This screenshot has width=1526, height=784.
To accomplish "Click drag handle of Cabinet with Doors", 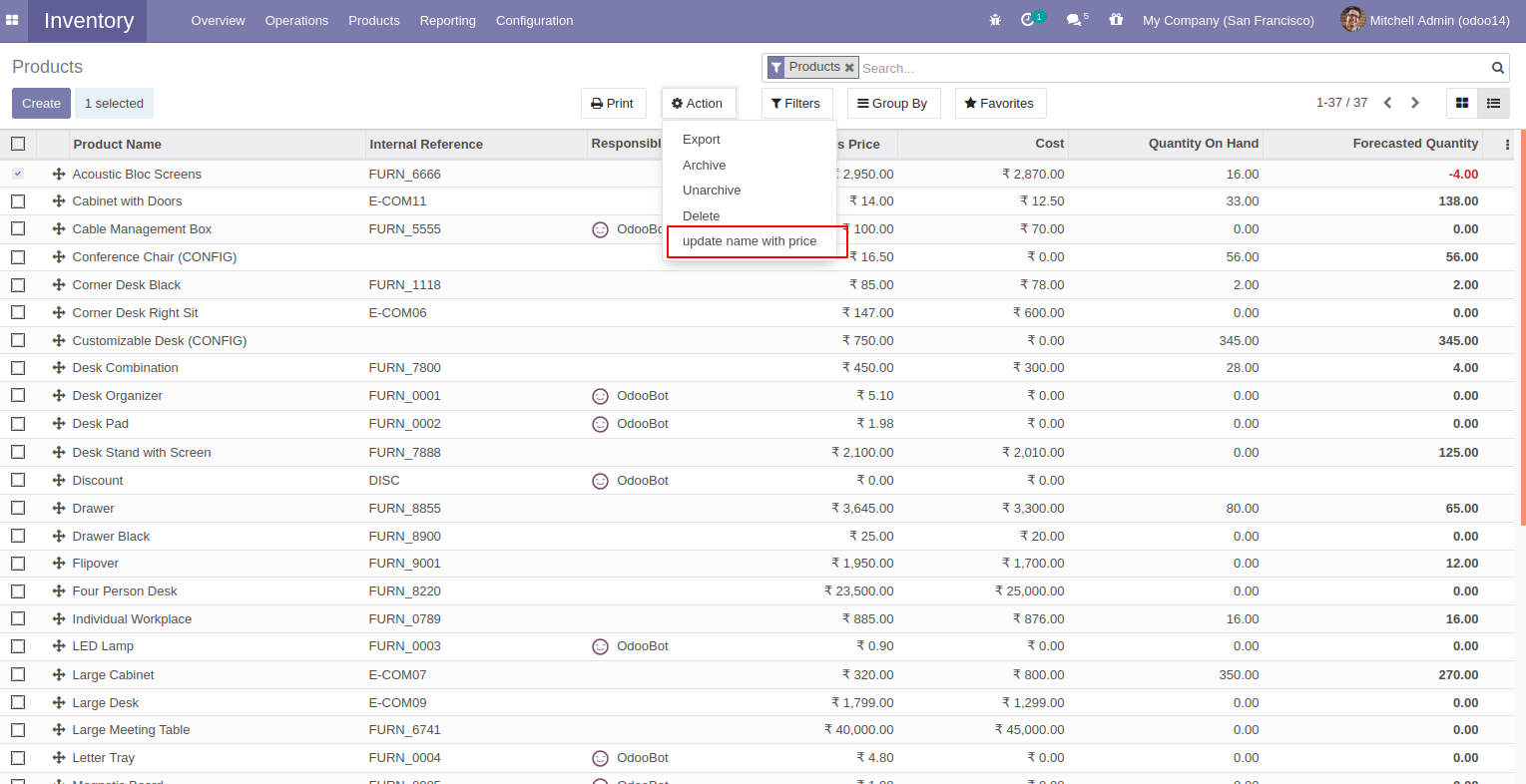I will (x=59, y=201).
